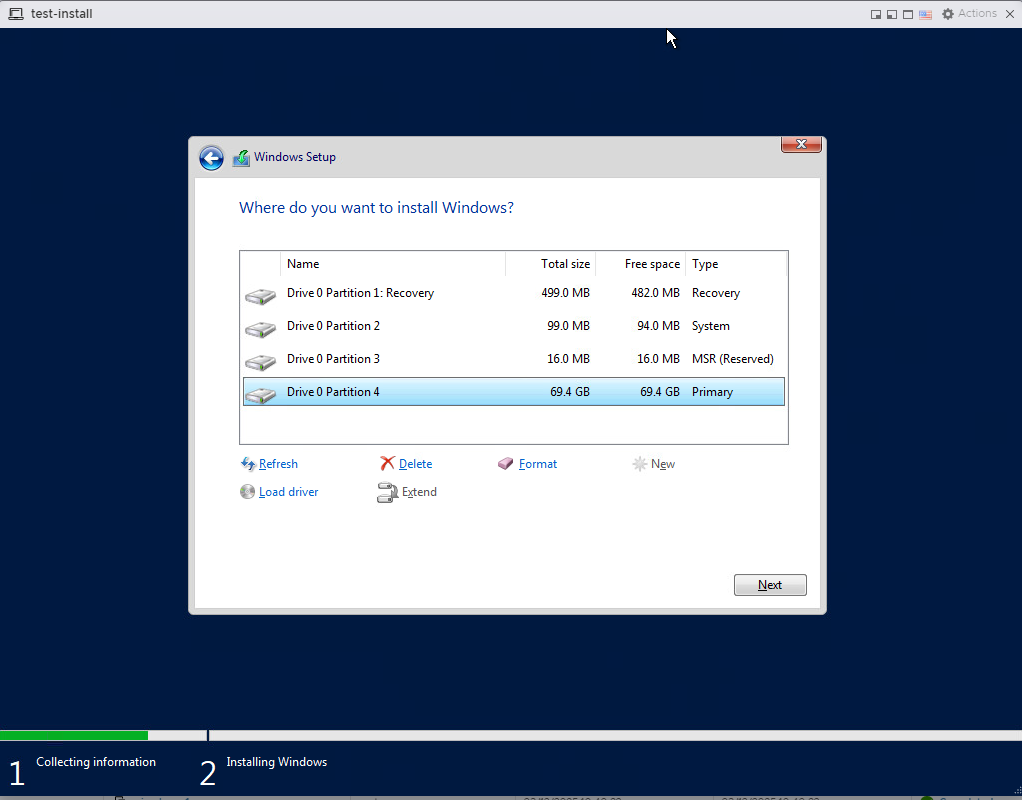The width and height of the screenshot is (1022, 800).
Task: Click the Refresh arrows icon
Action: [x=248, y=464]
